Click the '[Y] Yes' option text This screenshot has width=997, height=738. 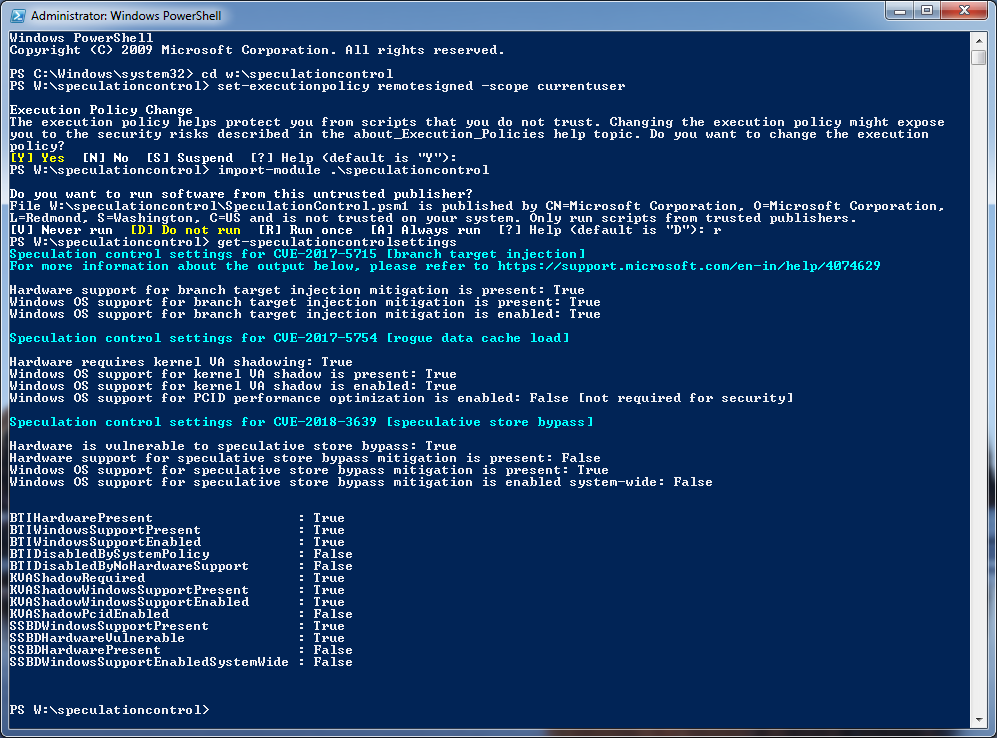point(37,158)
